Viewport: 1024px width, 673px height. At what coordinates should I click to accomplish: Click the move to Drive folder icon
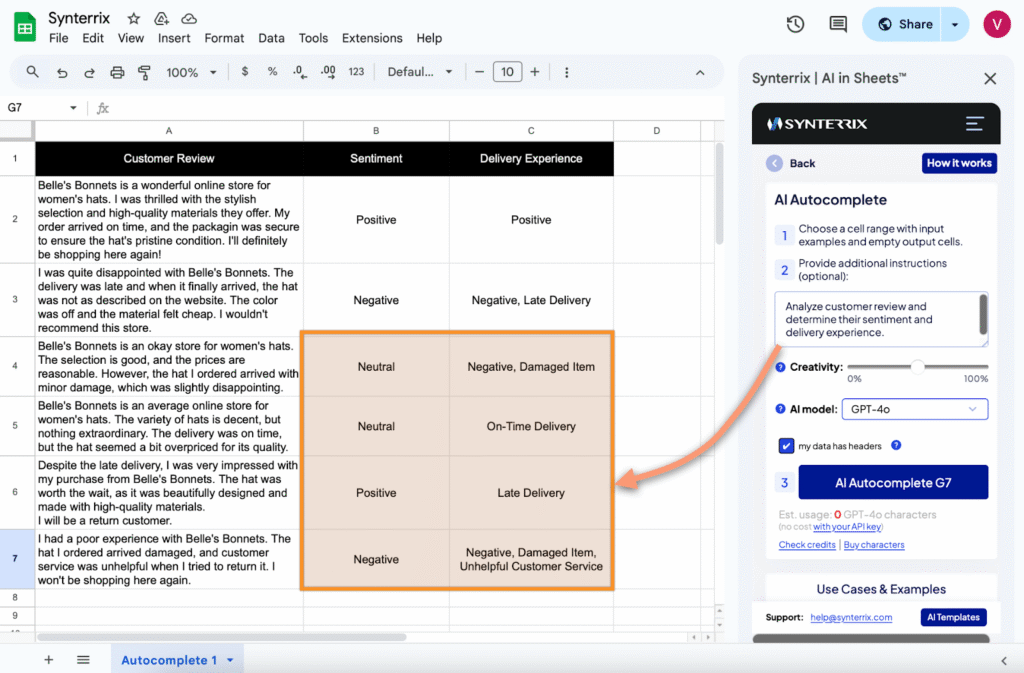161,18
